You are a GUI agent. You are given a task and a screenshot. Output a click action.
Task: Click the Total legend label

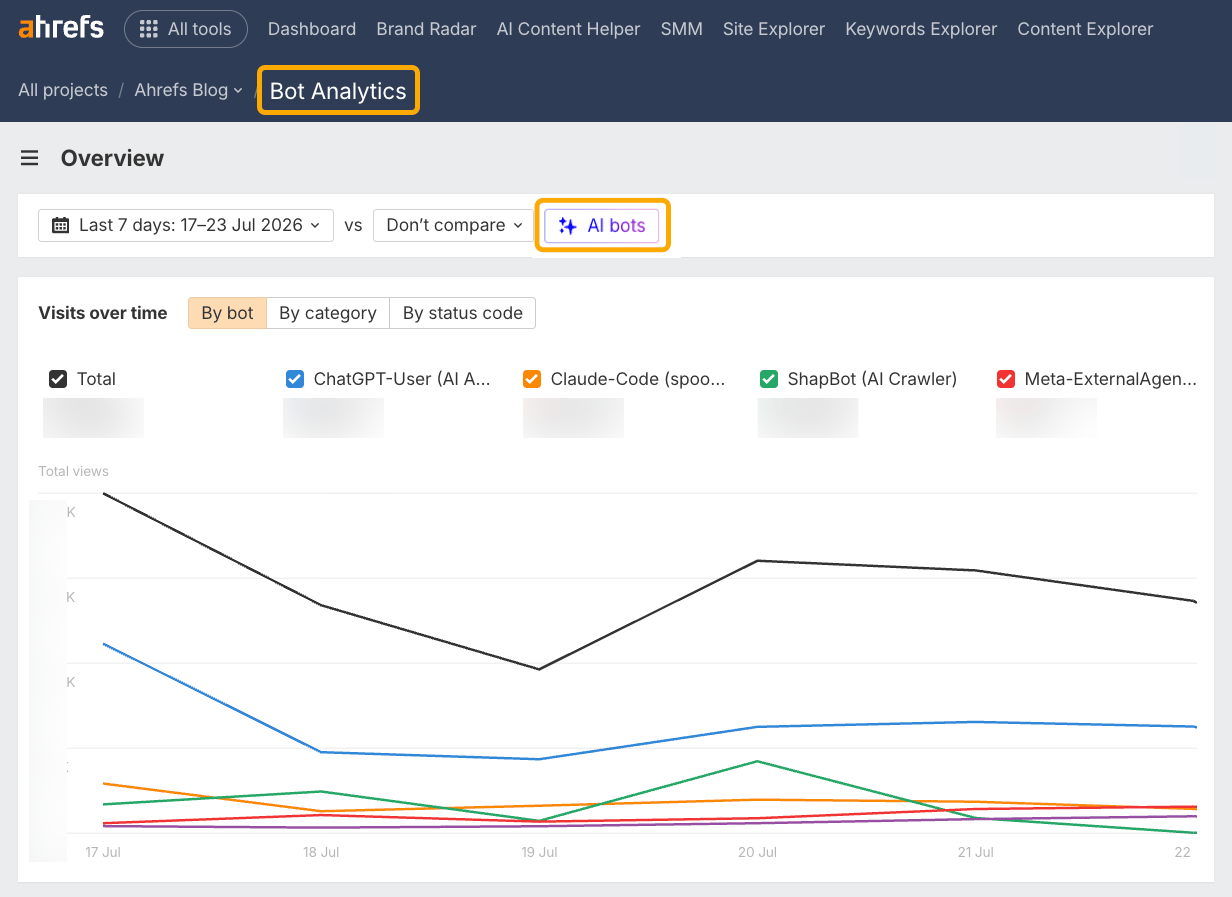(x=96, y=379)
